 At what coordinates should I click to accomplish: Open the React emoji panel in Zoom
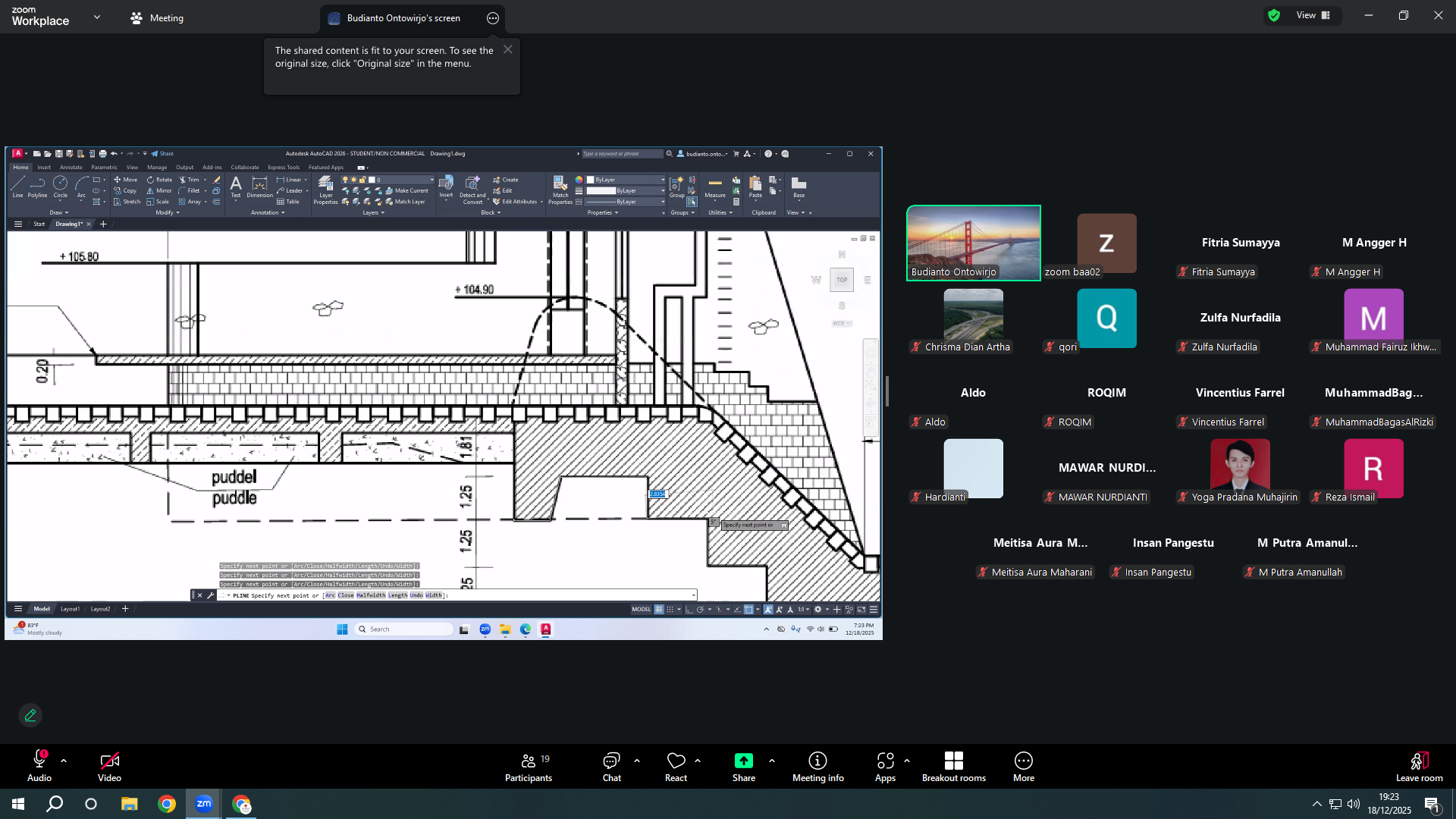[676, 767]
